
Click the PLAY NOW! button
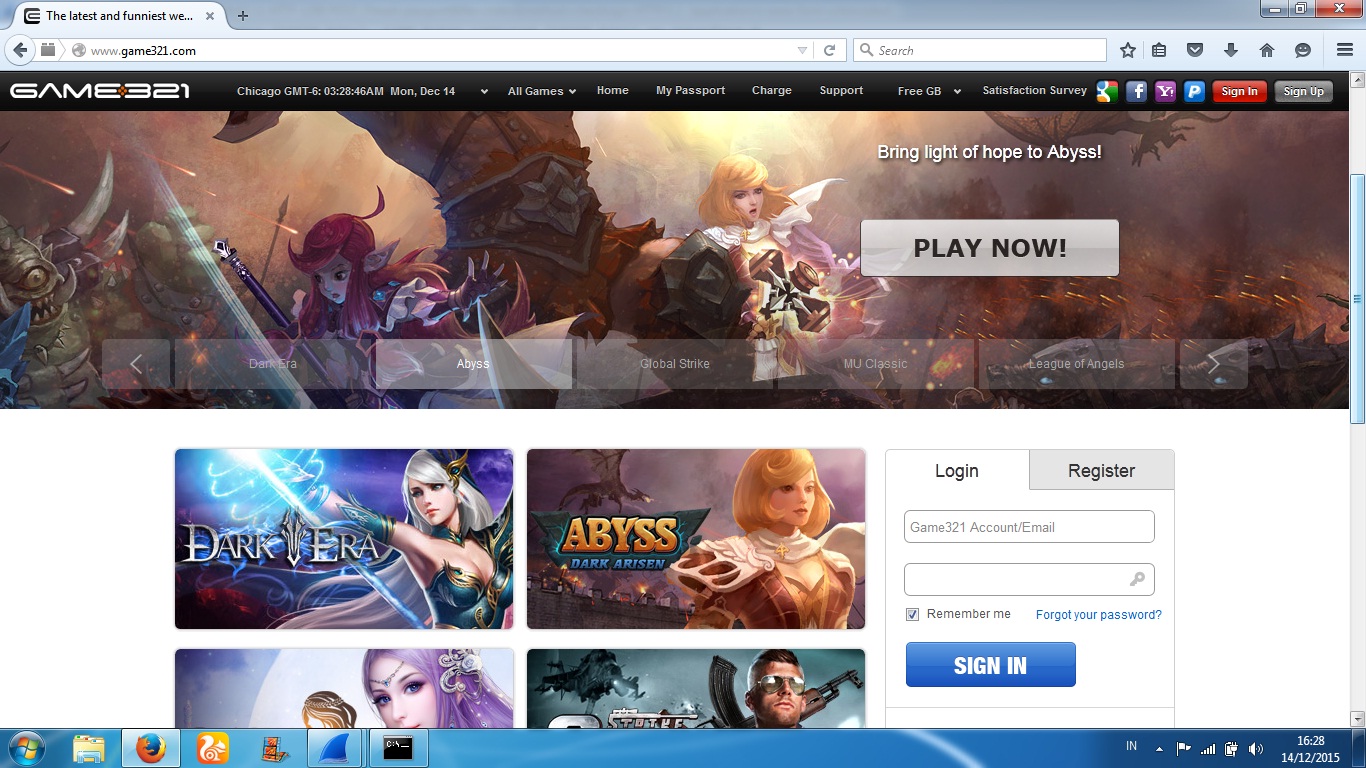(x=990, y=248)
